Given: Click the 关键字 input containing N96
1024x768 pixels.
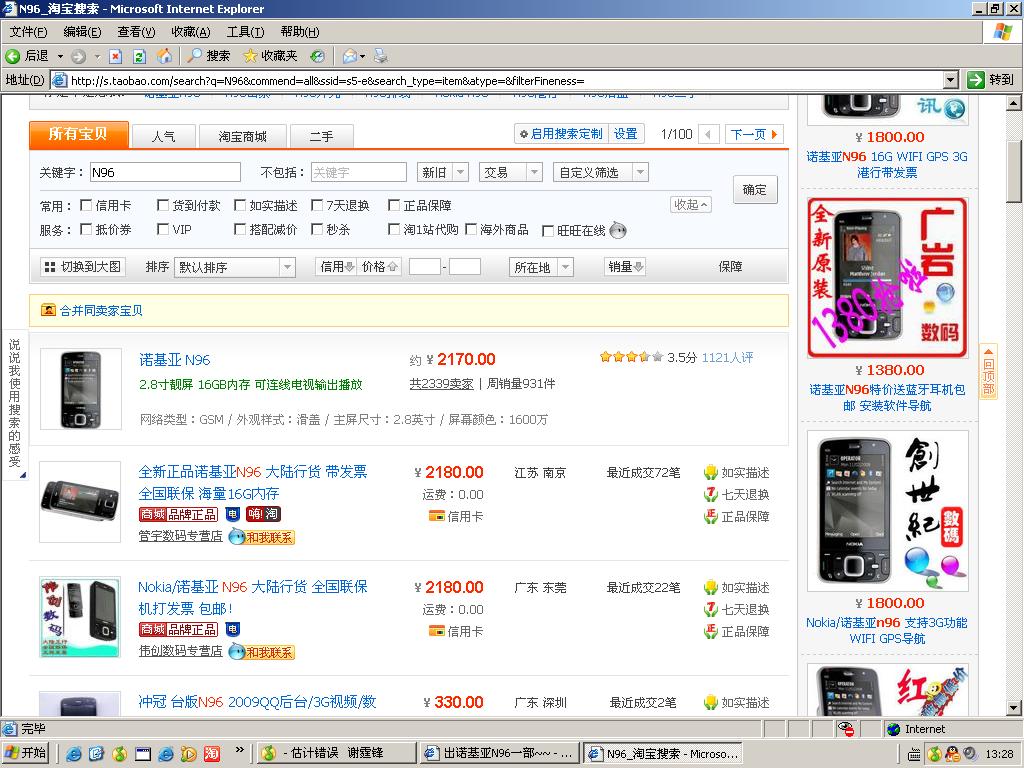Looking at the screenshot, I should coord(165,172).
